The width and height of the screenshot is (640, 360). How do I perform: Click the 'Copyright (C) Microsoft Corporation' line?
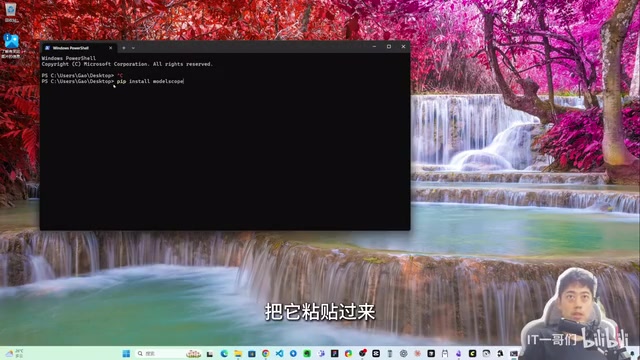click(x=127, y=64)
